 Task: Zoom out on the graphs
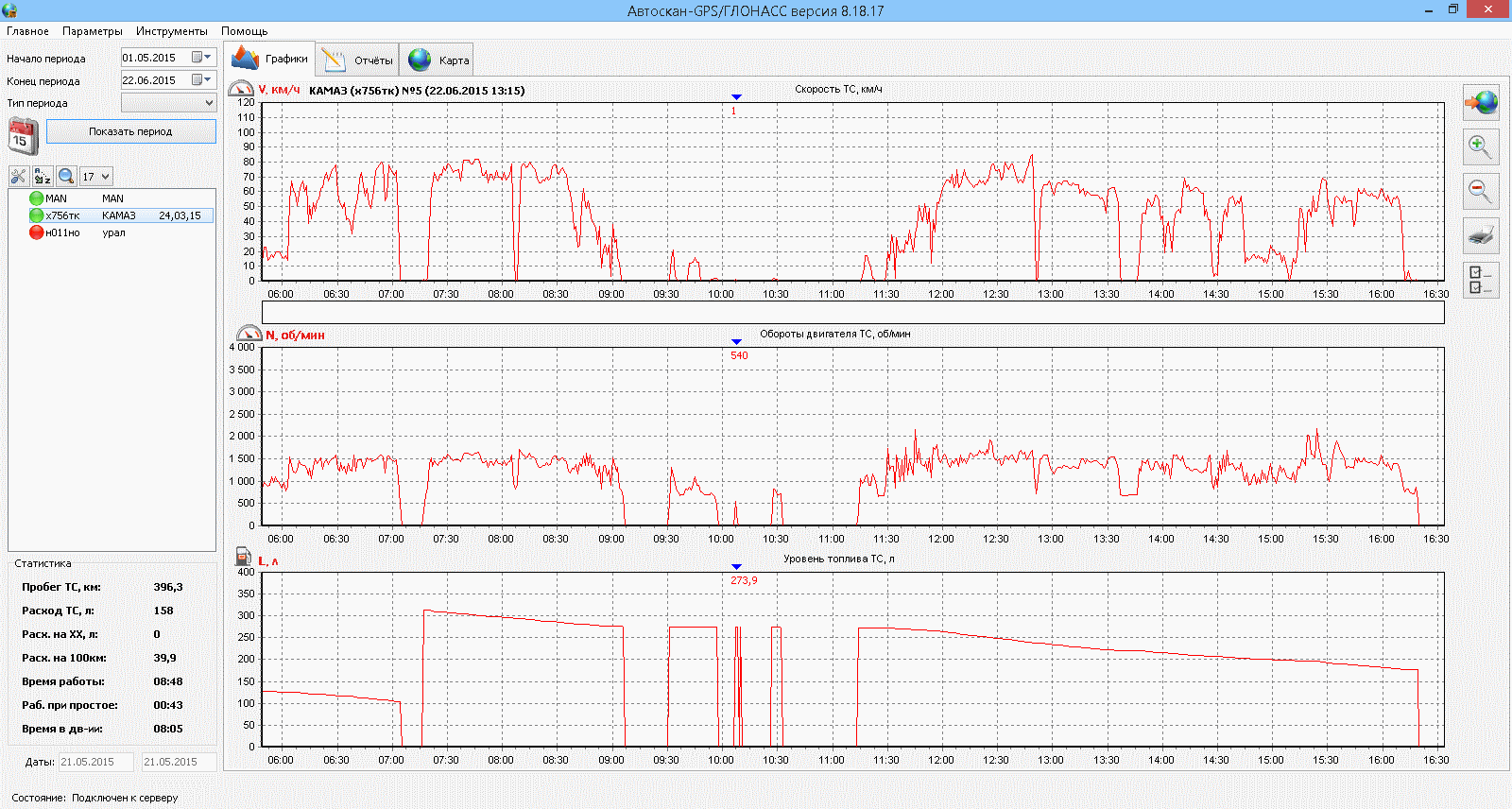point(1480,191)
